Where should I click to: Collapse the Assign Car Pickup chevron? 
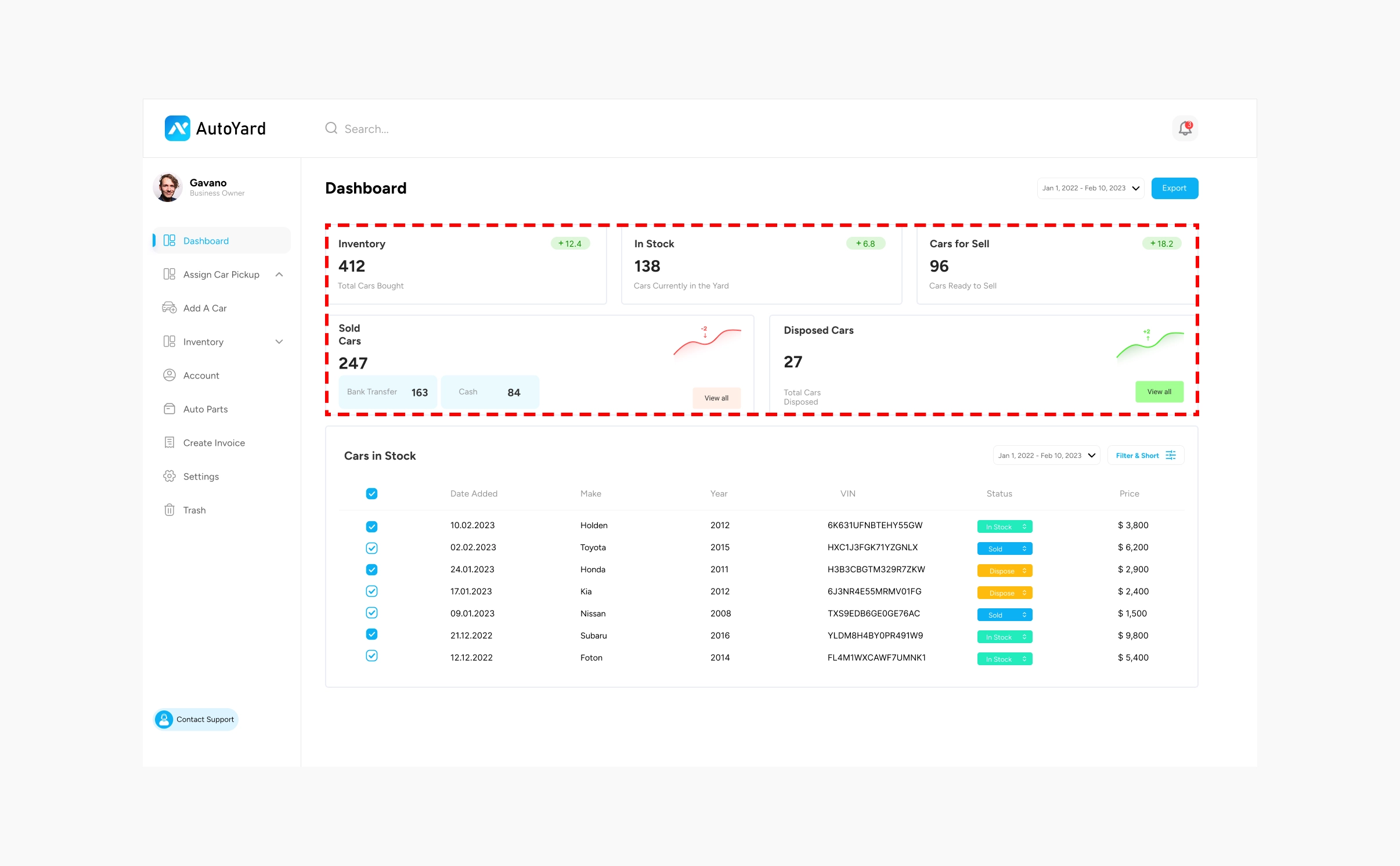pyautogui.click(x=279, y=274)
